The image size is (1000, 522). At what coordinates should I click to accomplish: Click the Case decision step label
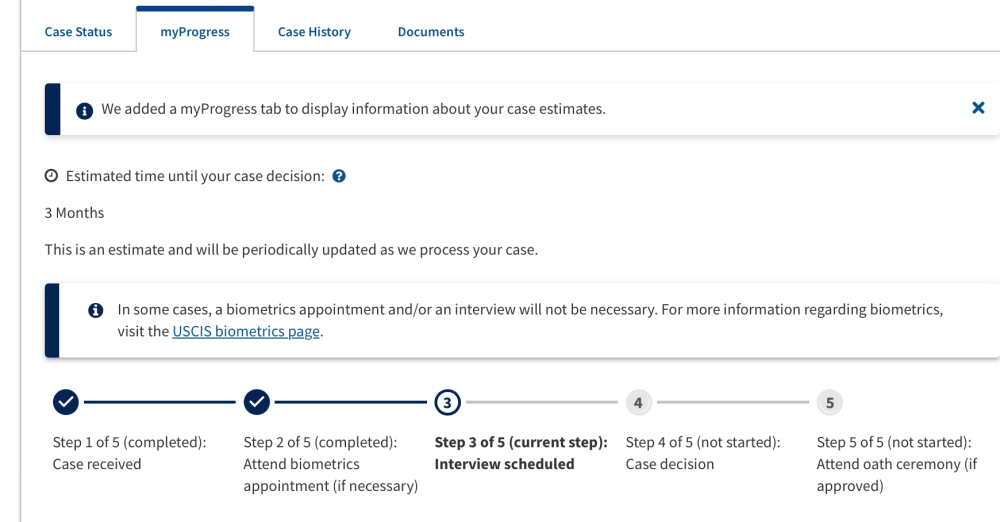point(670,464)
